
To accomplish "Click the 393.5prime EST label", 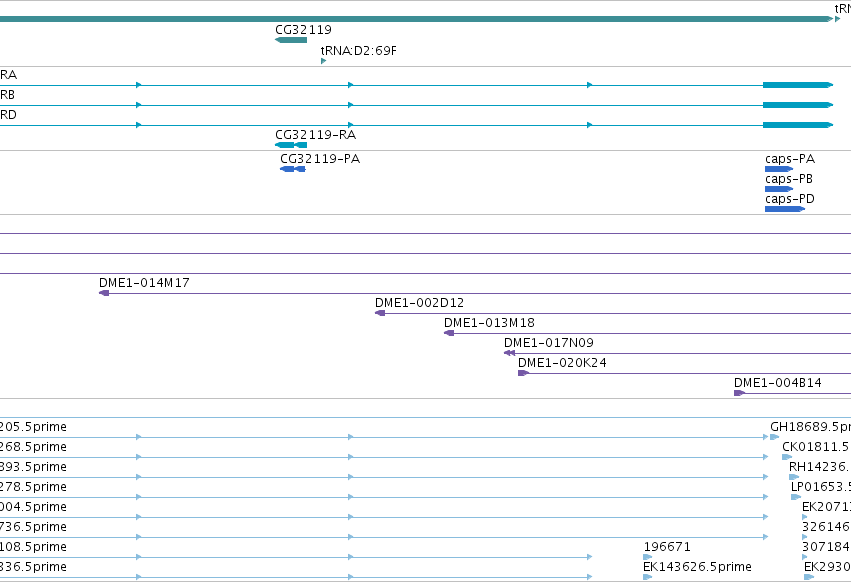I will (33, 467).
